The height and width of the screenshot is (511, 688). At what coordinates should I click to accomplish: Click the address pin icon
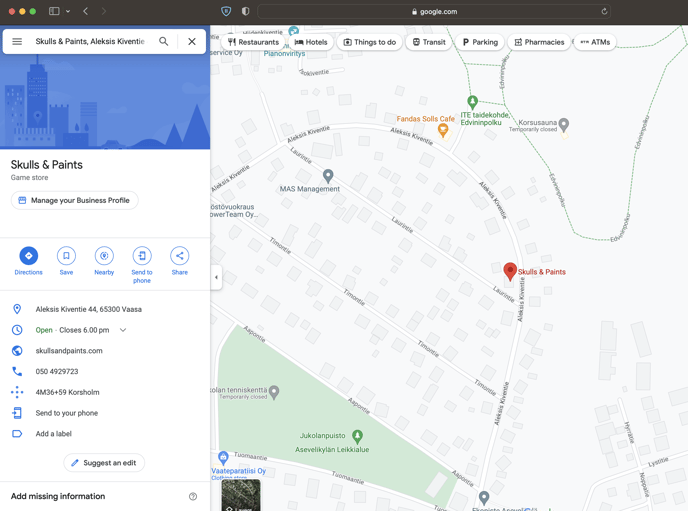tap(17, 309)
